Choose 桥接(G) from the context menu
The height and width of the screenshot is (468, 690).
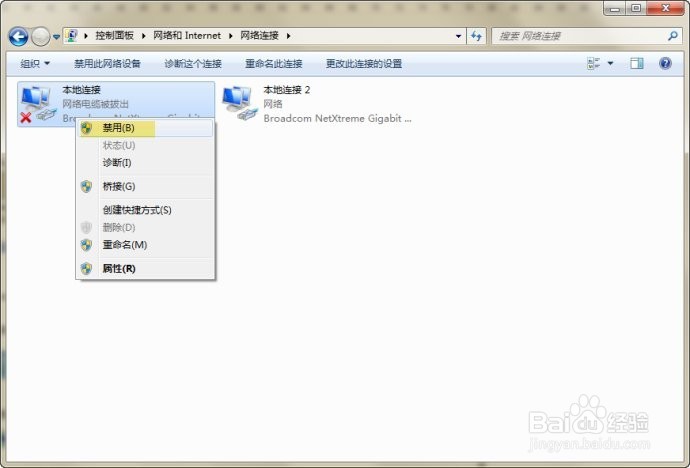[146, 186]
